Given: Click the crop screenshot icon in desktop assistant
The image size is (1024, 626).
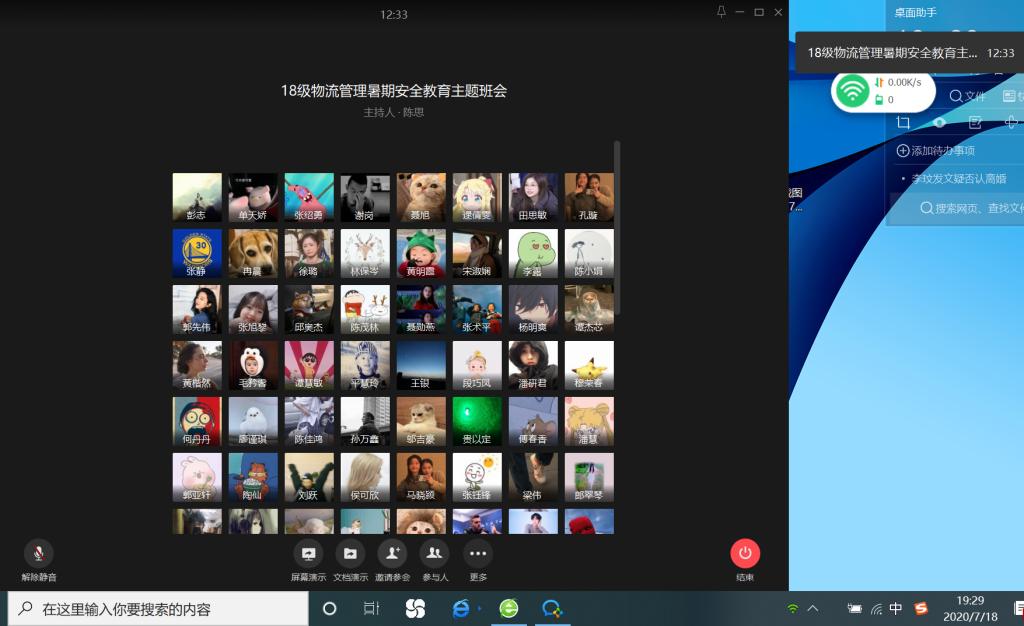Looking at the screenshot, I should (903, 122).
